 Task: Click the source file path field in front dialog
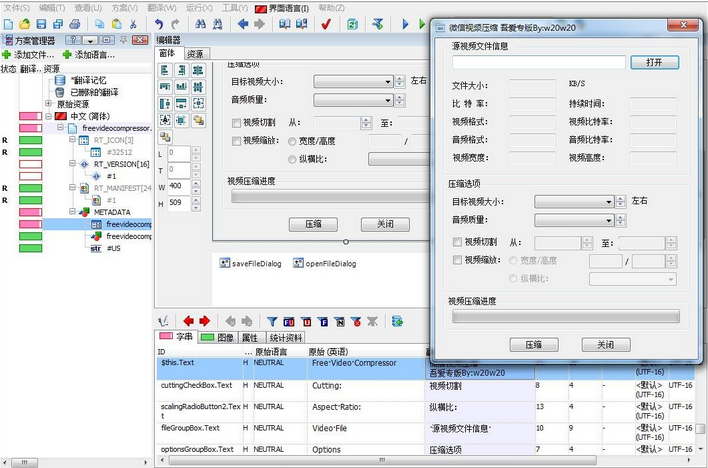(x=539, y=62)
